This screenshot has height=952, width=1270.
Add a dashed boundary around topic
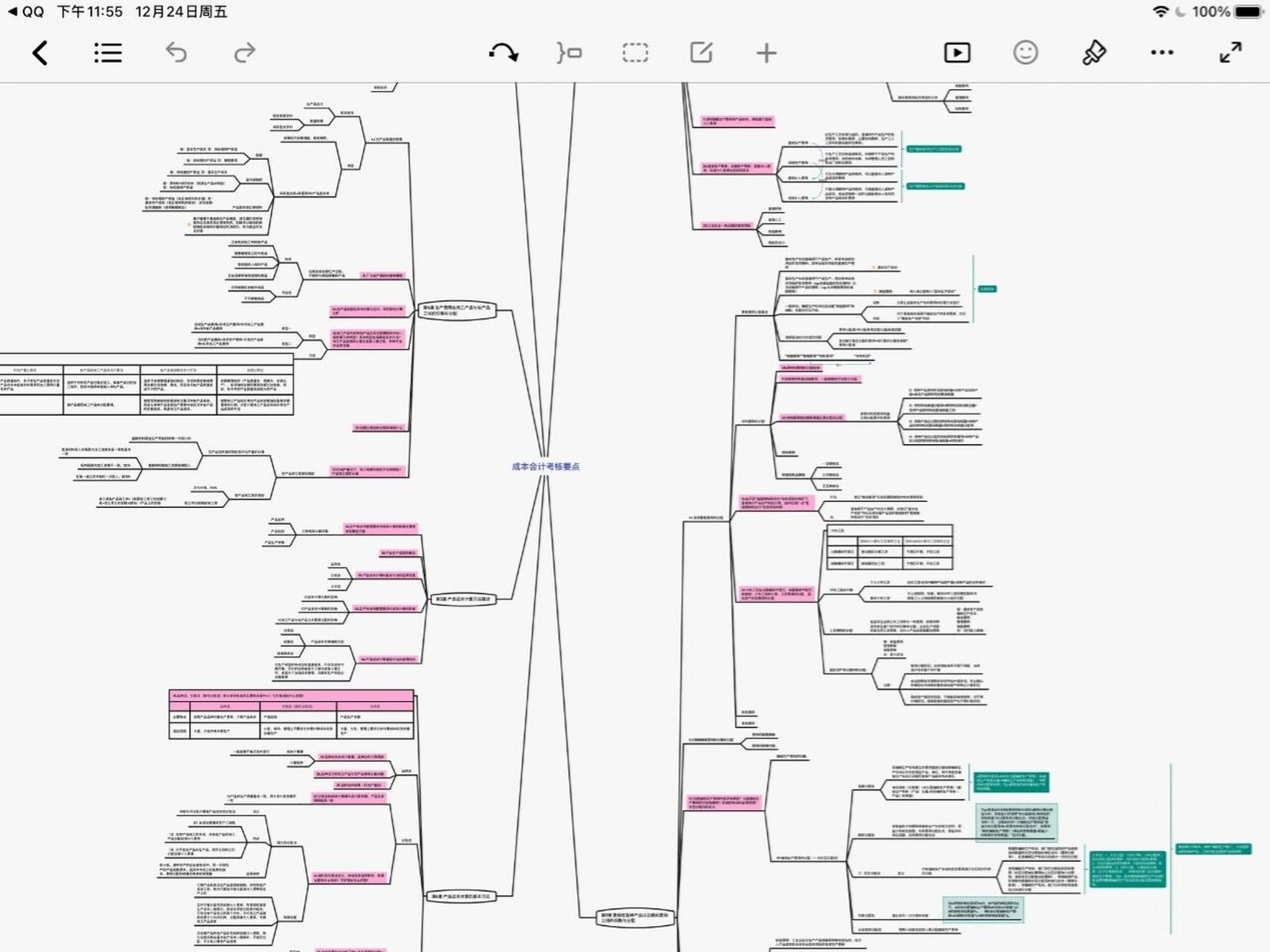point(635,53)
